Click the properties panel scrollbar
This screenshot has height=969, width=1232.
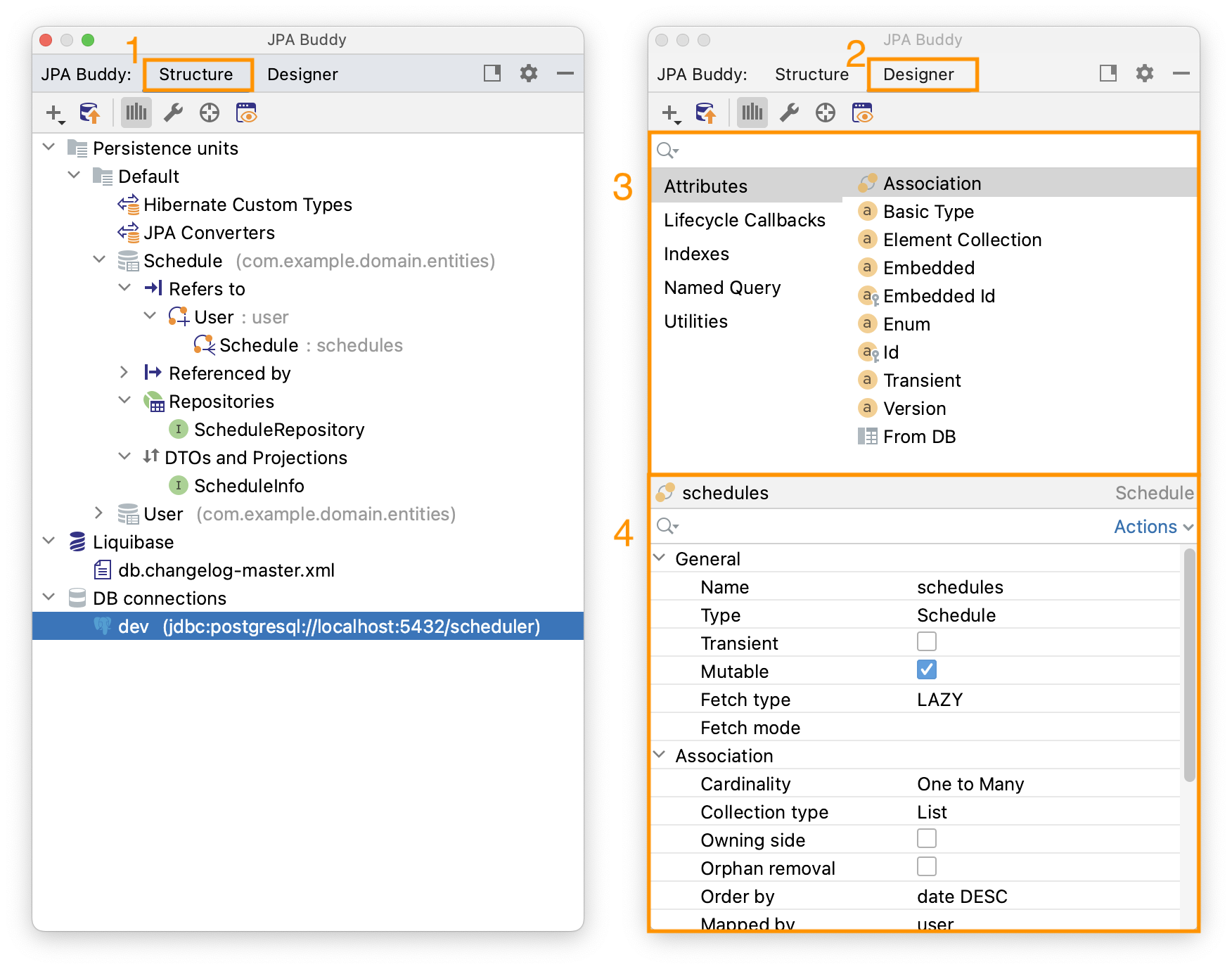1189,665
